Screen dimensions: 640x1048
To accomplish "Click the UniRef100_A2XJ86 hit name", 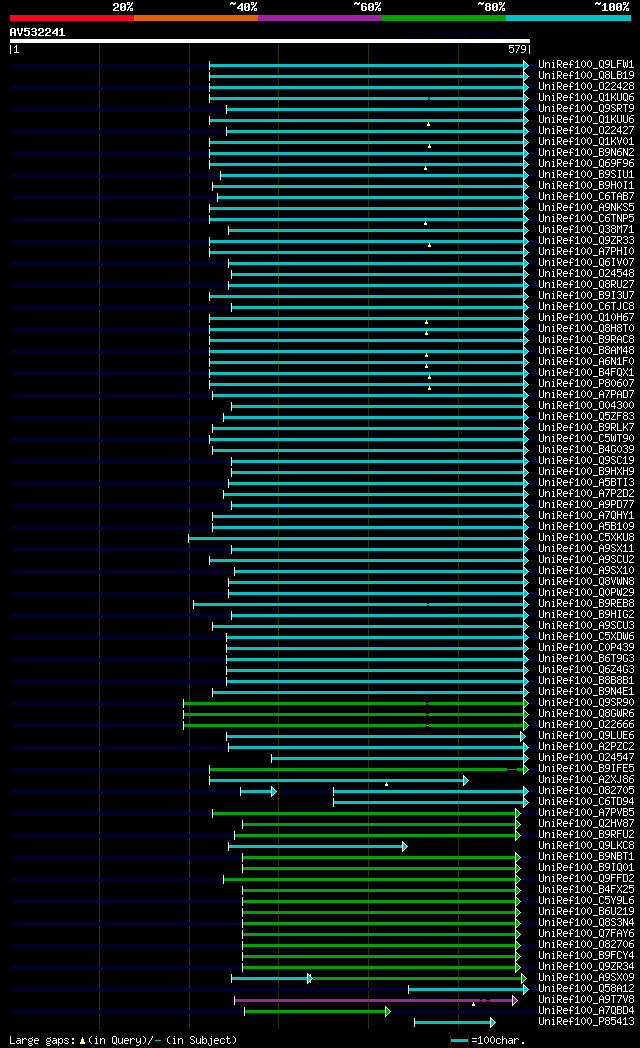I will pos(586,780).
